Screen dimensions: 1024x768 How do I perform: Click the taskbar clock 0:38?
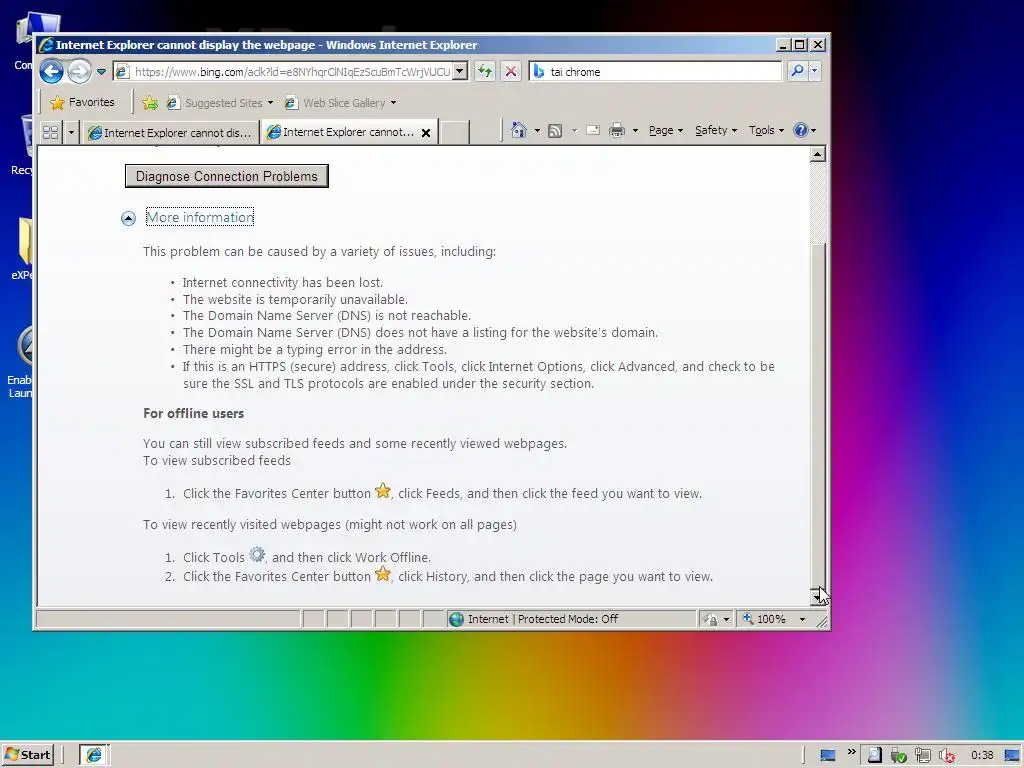[982, 755]
